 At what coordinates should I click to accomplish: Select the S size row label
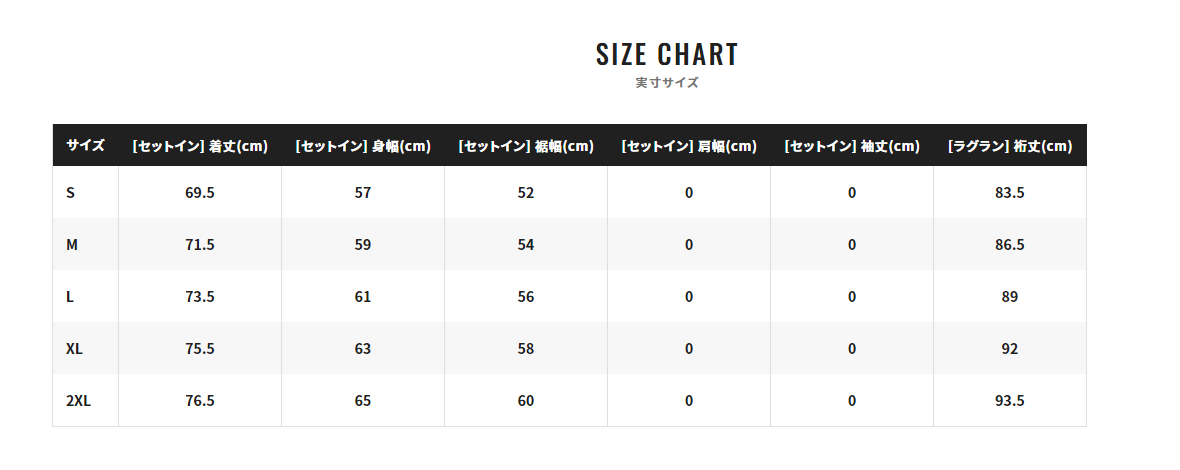pos(70,193)
